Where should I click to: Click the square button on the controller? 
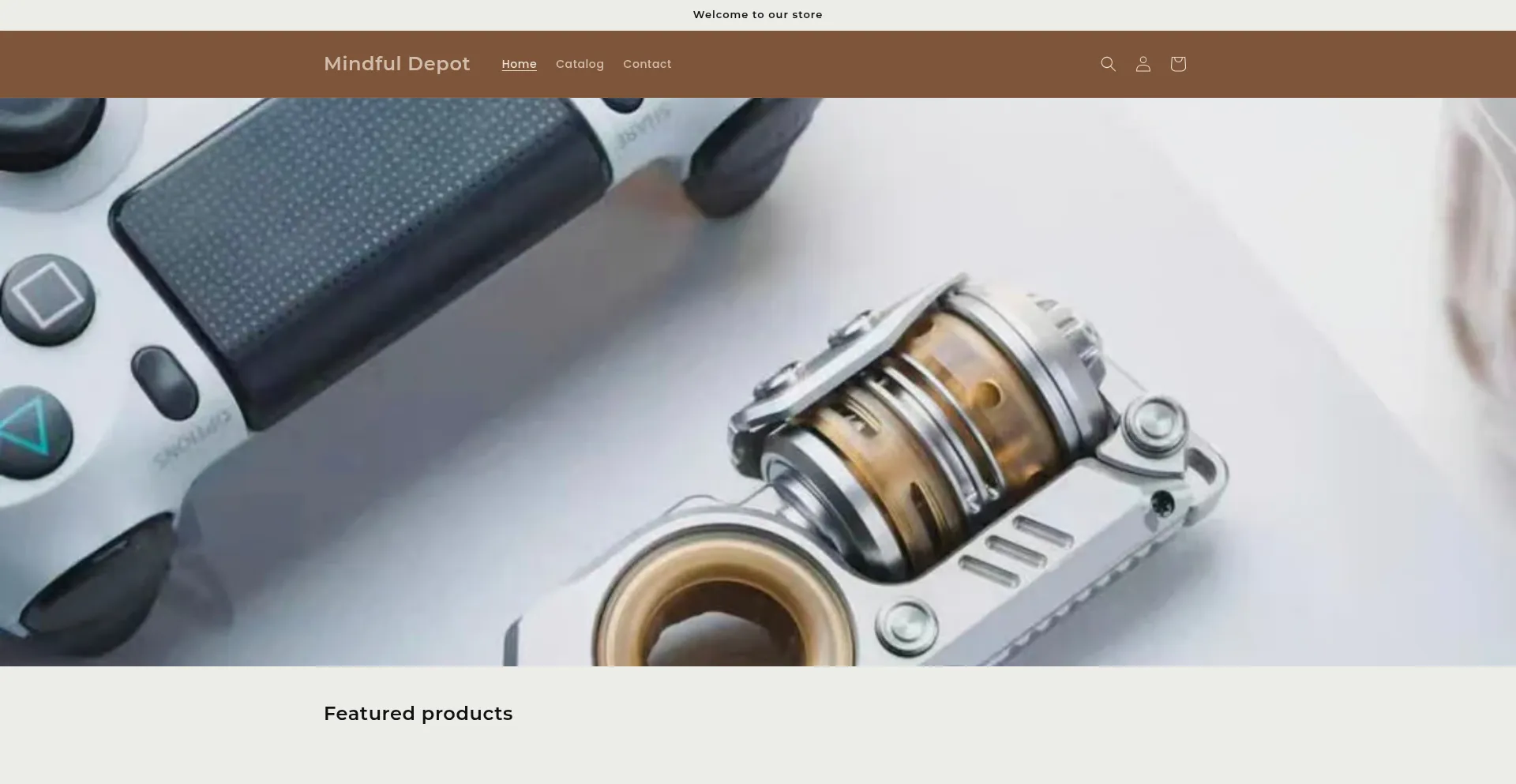(x=47, y=296)
